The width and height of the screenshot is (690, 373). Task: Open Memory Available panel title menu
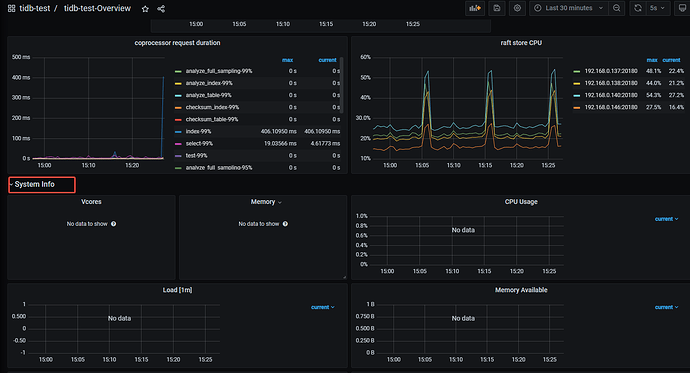pos(521,290)
